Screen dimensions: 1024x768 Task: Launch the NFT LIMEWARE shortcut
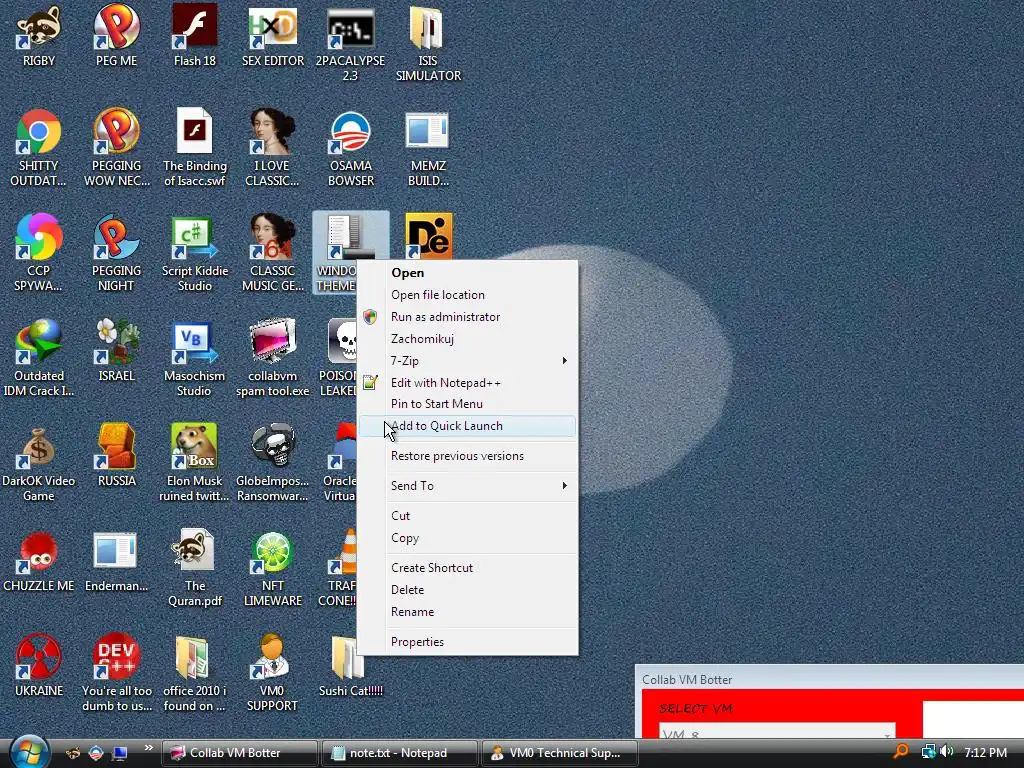(272, 569)
